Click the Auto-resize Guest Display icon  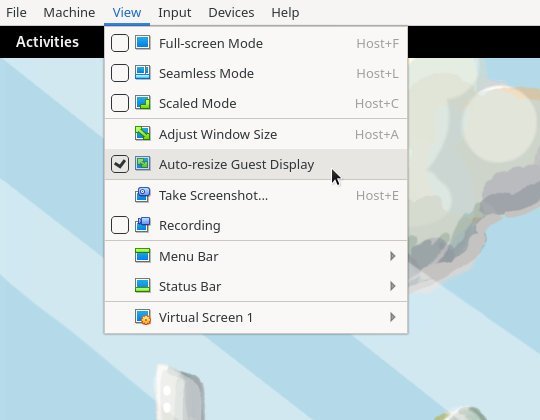coord(142,164)
